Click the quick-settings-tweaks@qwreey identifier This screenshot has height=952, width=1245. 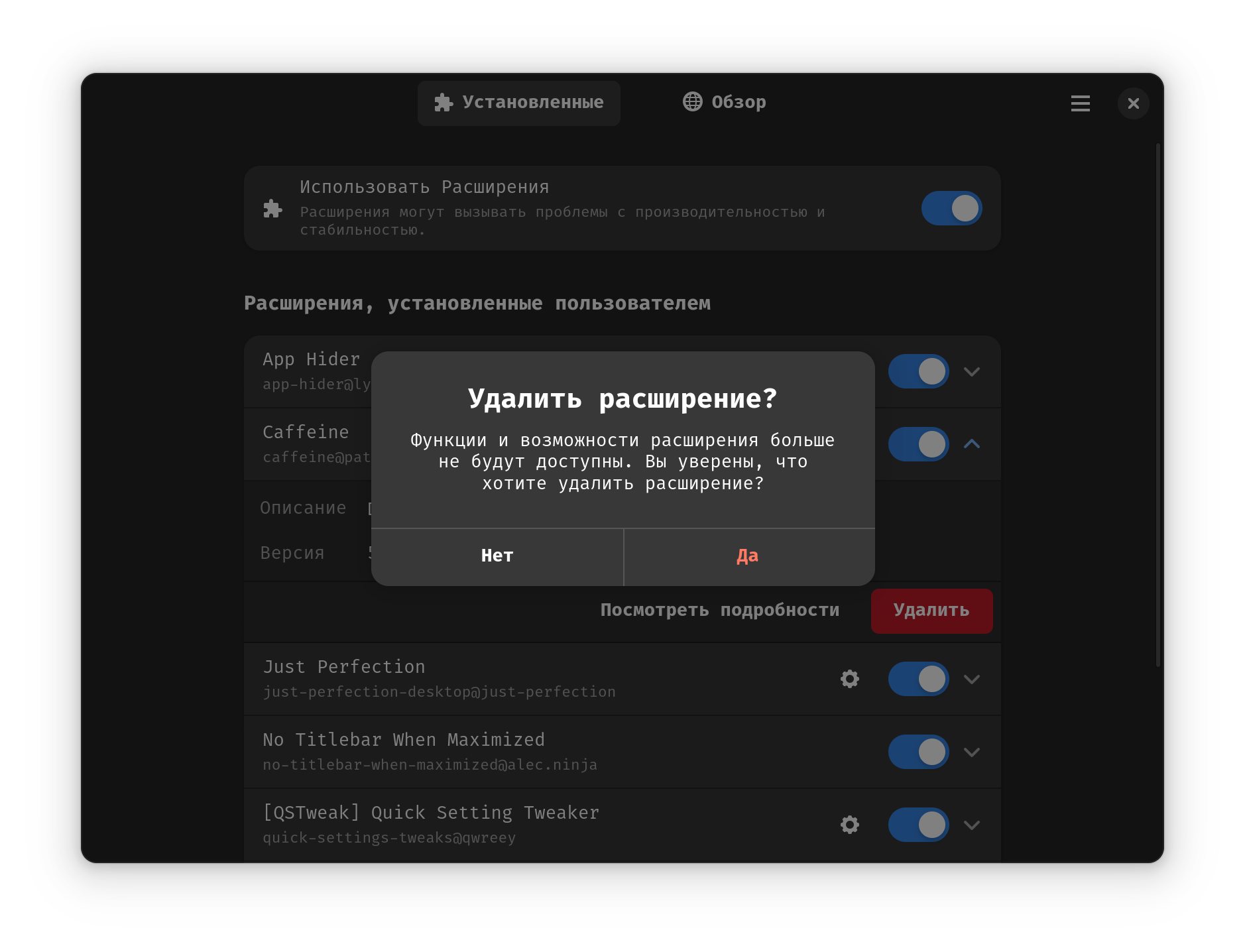tap(389, 838)
